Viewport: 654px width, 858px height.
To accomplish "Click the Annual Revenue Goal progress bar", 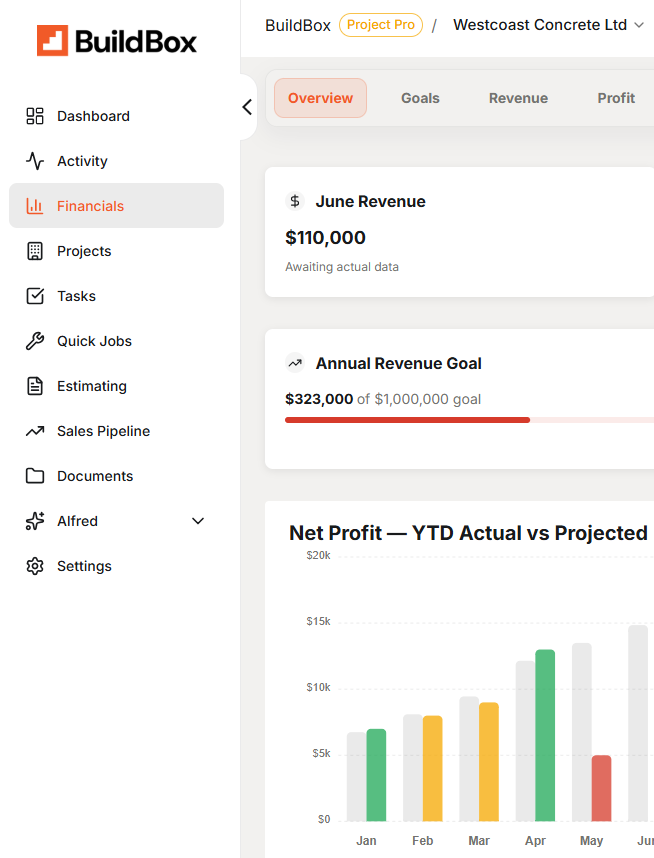I will [x=470, y=420].
